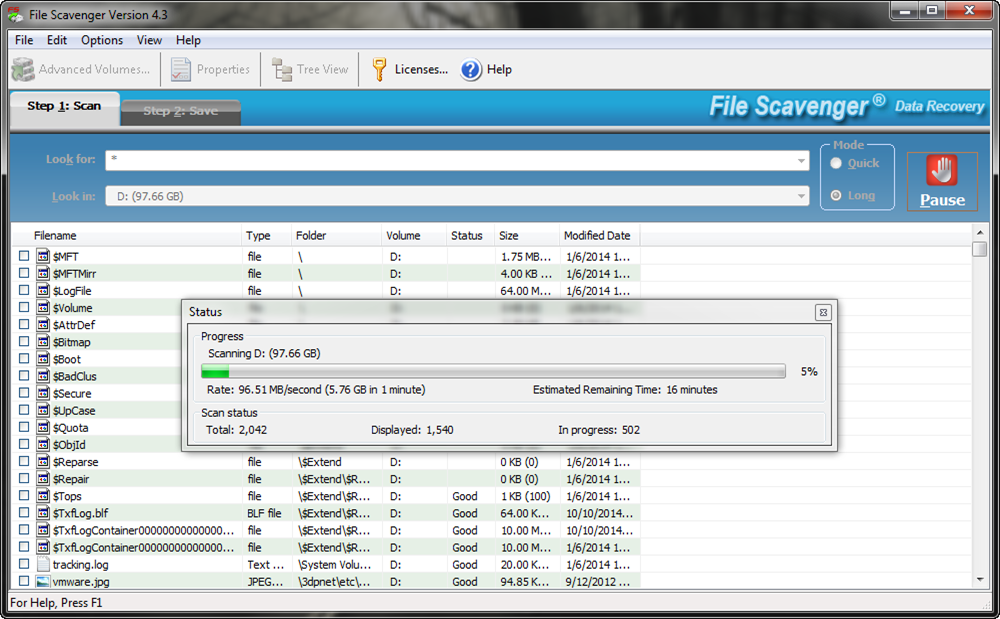Sort by Modified Date column header
Viewport: 1000px width, 619px height.
coord(599,236)
